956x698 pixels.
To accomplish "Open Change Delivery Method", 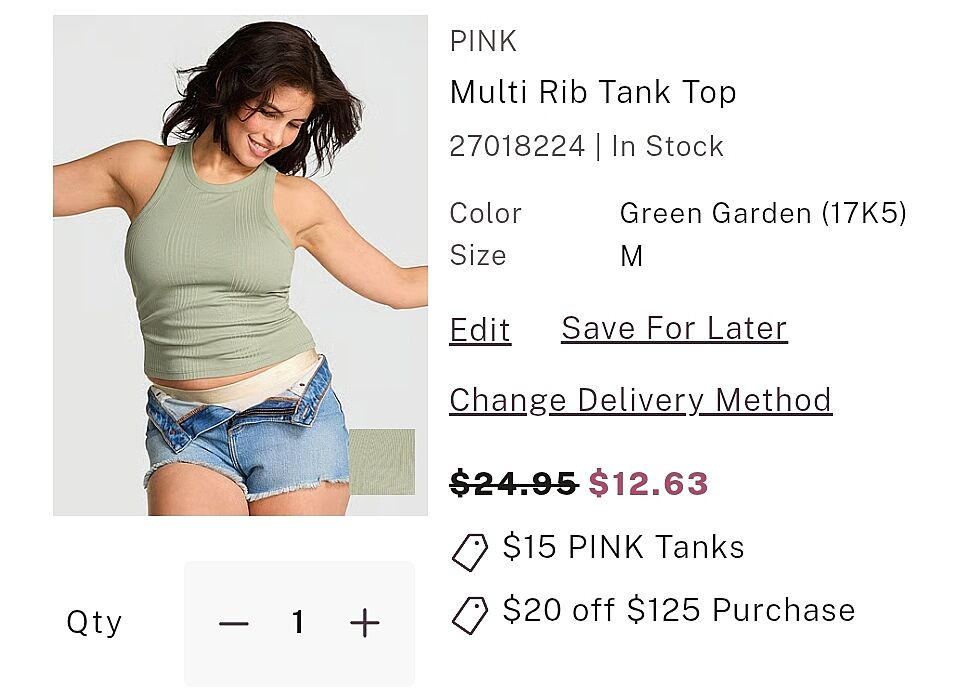I will pyautogui.click(x=640, y=400).
